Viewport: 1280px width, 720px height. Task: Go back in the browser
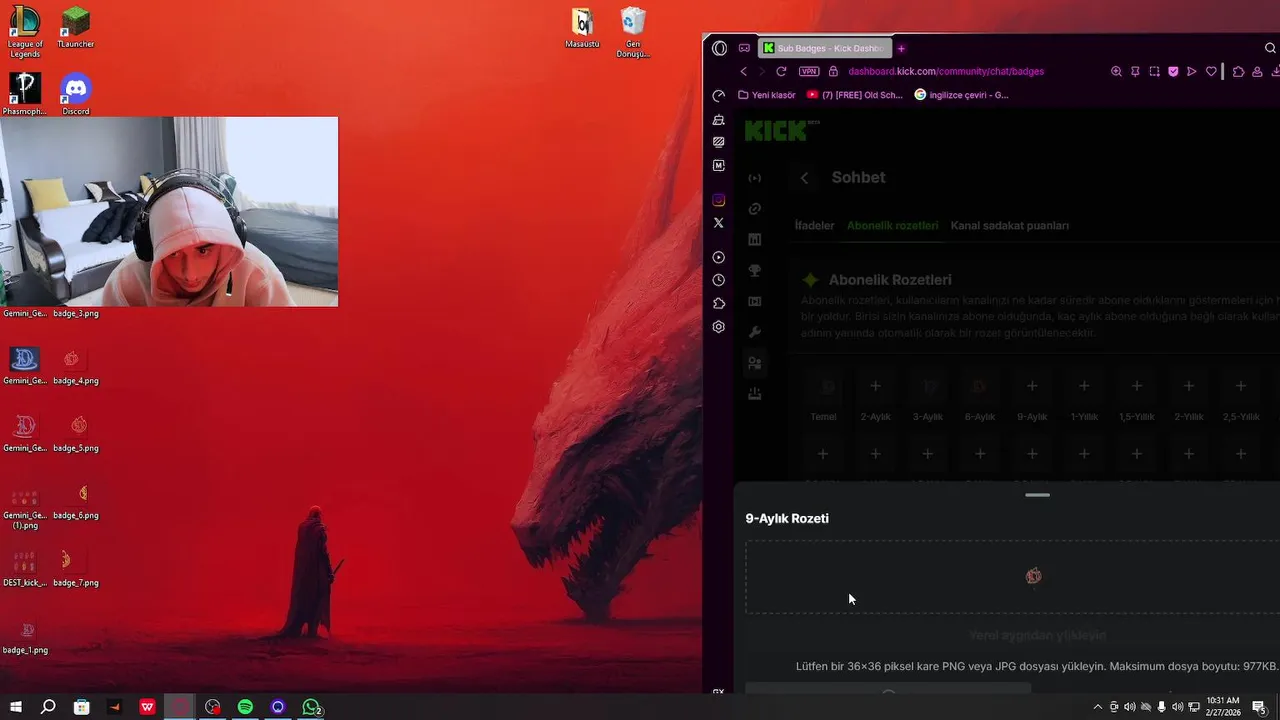click(x=743, y=71)
